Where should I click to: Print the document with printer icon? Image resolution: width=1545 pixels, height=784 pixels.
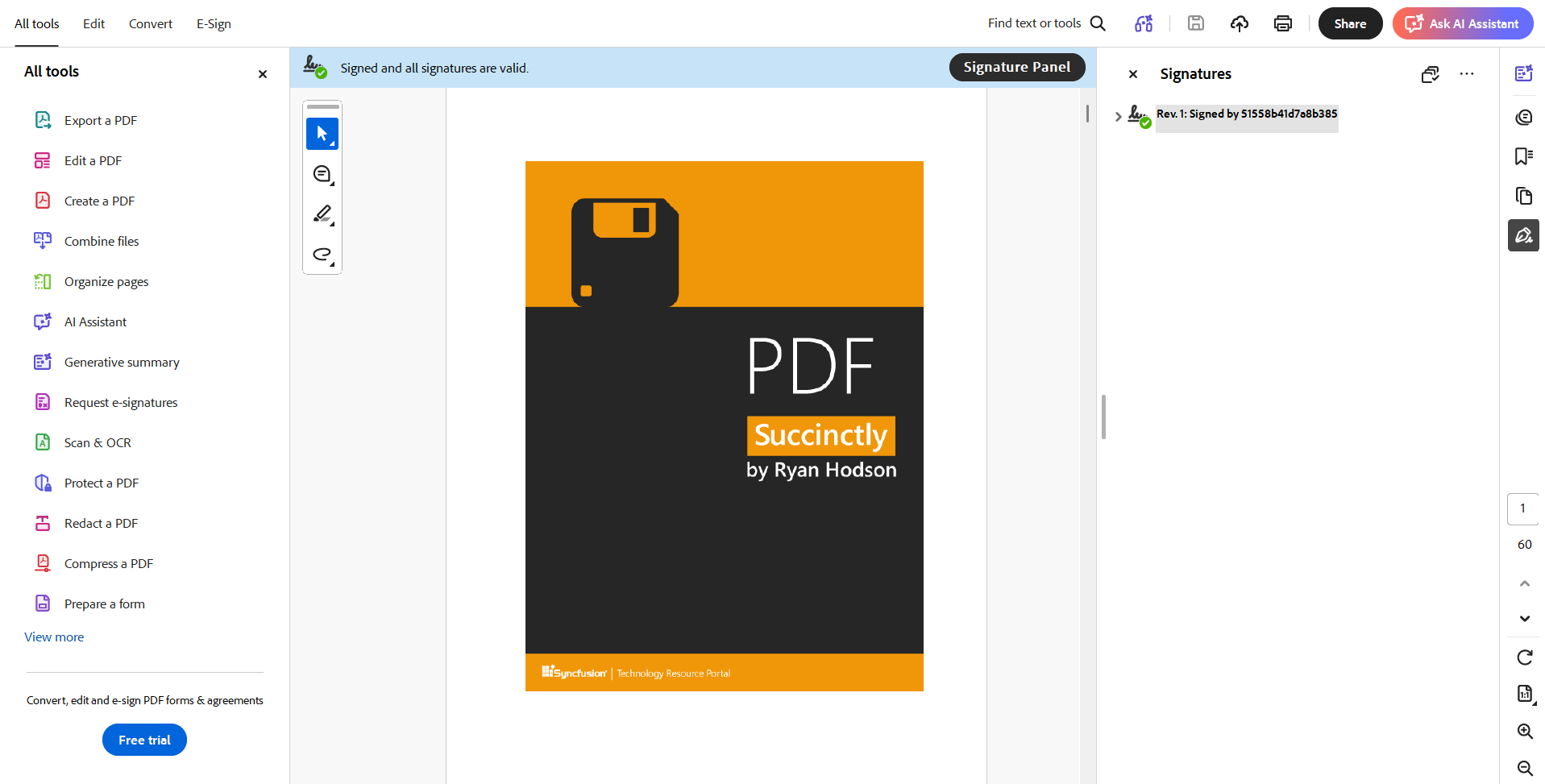[x=1283, y=23]
